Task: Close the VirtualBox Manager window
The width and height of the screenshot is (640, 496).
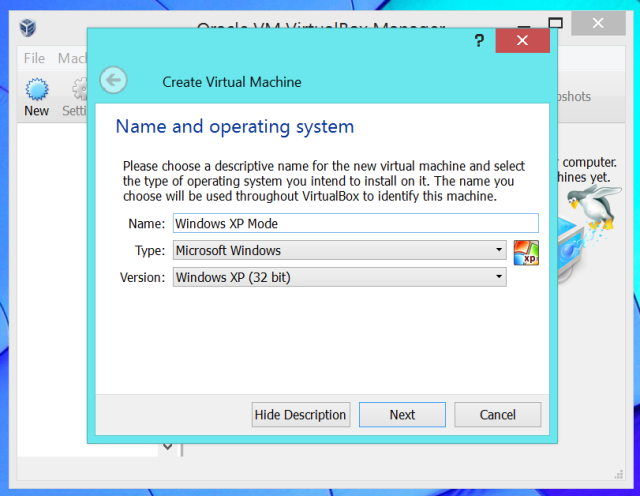Action: (598, 23)
